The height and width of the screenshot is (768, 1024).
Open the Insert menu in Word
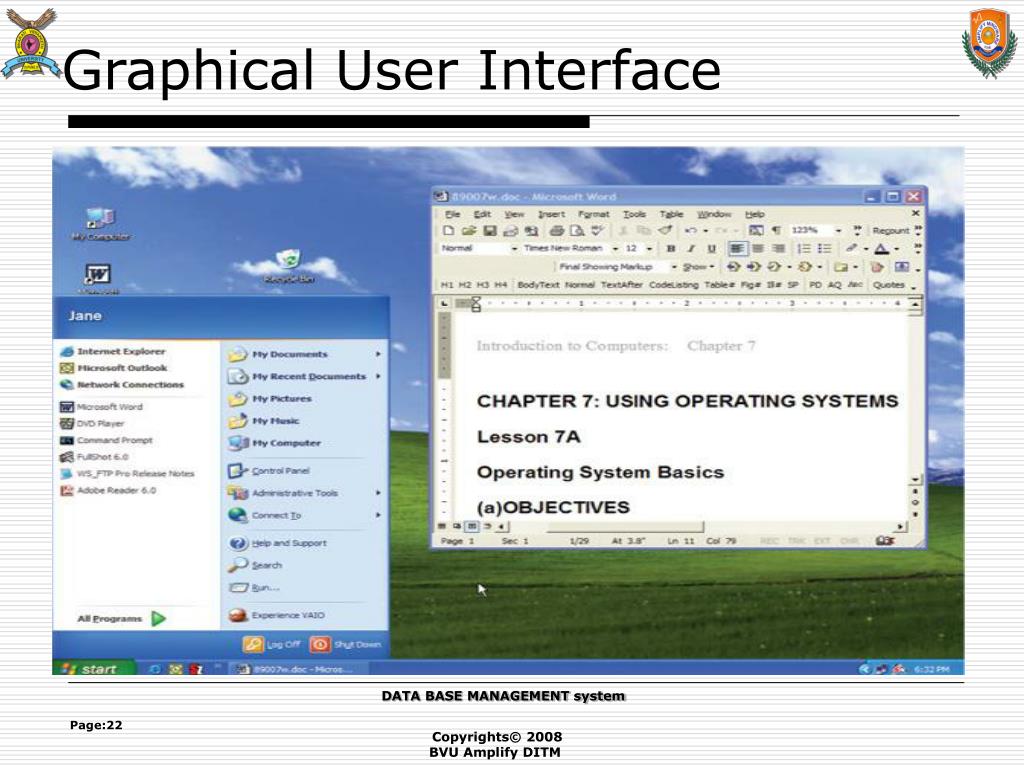pyautogui.click(x=551, y=214)
